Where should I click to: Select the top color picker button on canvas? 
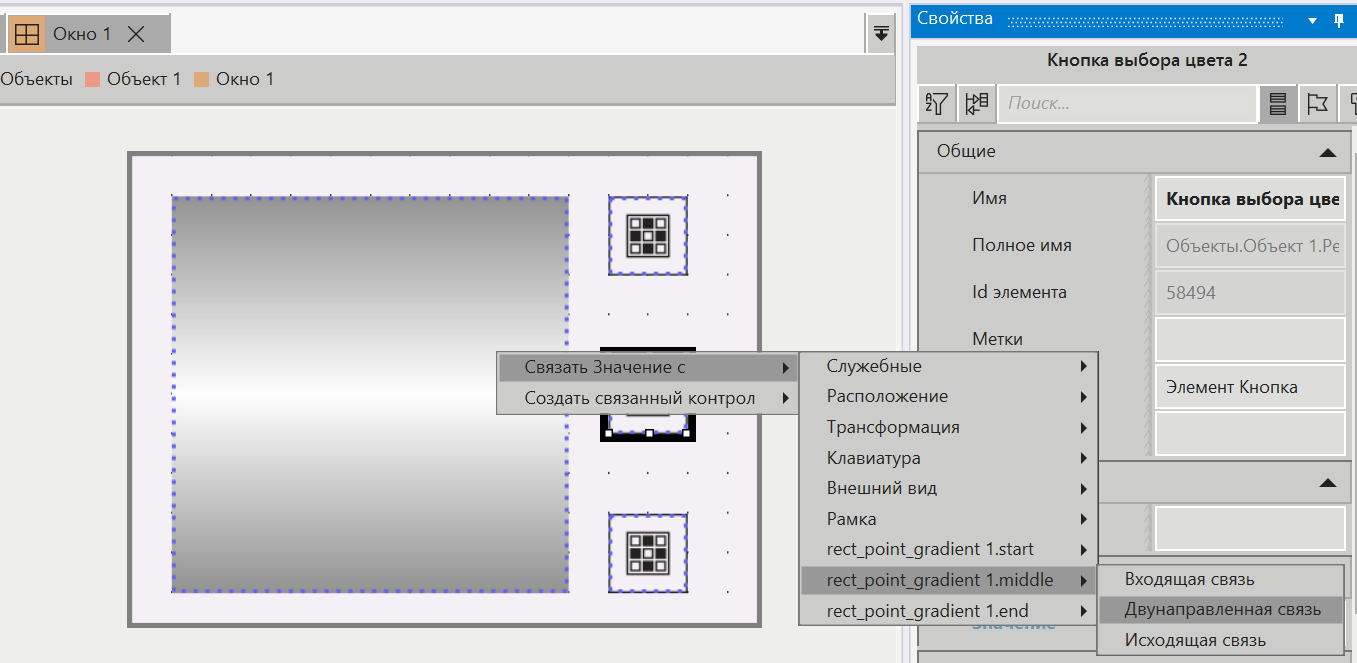[x=647, y=235]
